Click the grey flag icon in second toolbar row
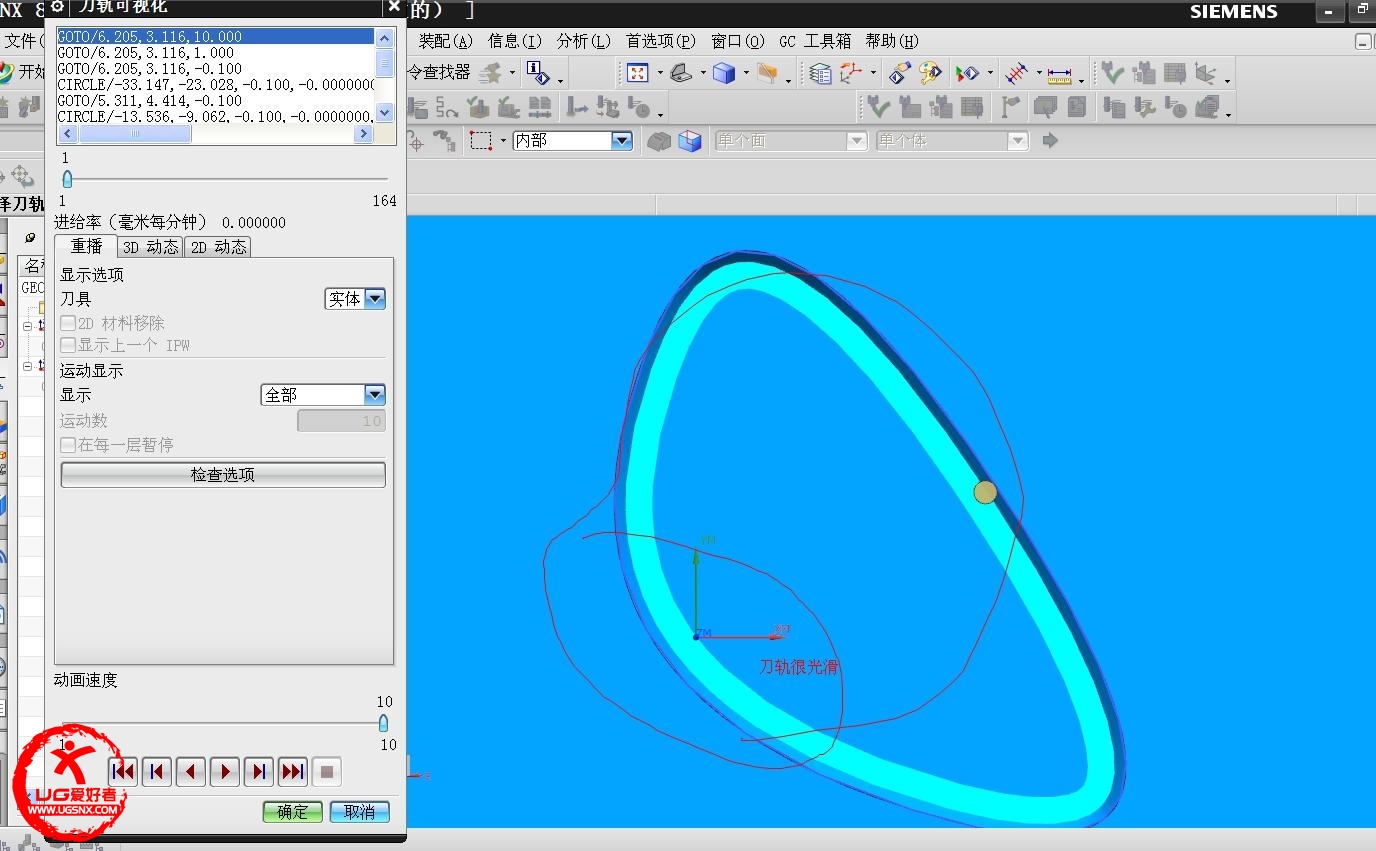1376x851 pixels. click(x=1011, y=106)
